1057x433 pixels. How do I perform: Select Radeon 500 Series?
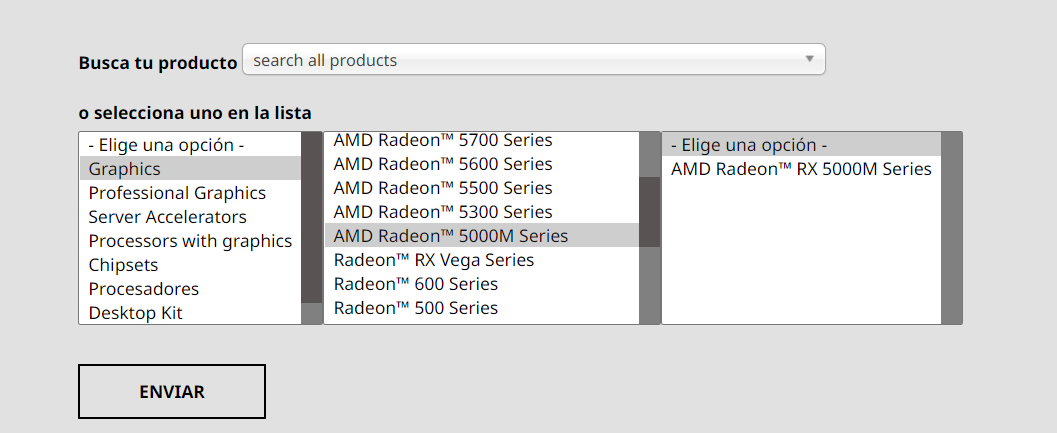click(415, 308)
